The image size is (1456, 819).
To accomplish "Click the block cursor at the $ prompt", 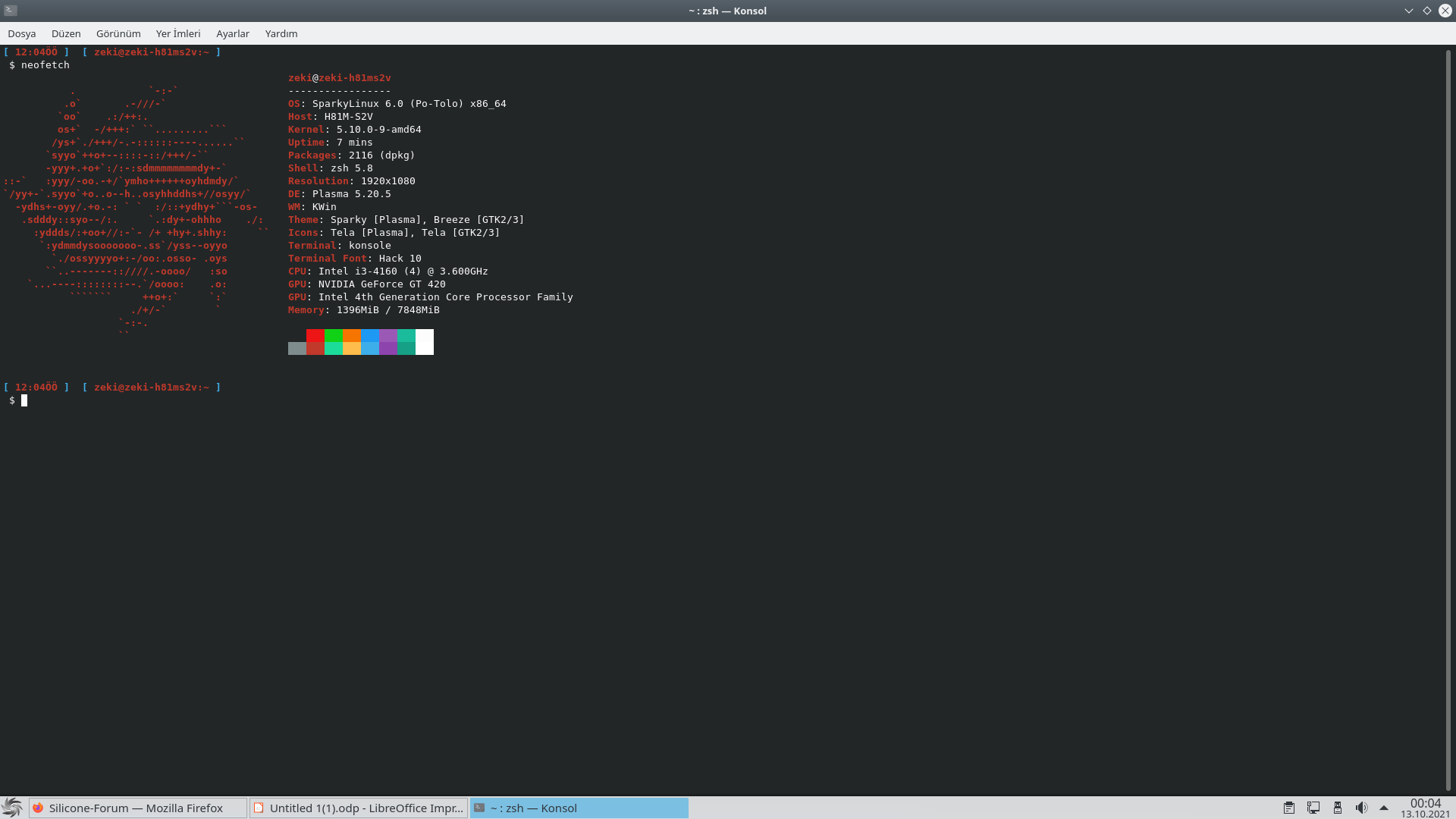I will [x=24, y=400].
